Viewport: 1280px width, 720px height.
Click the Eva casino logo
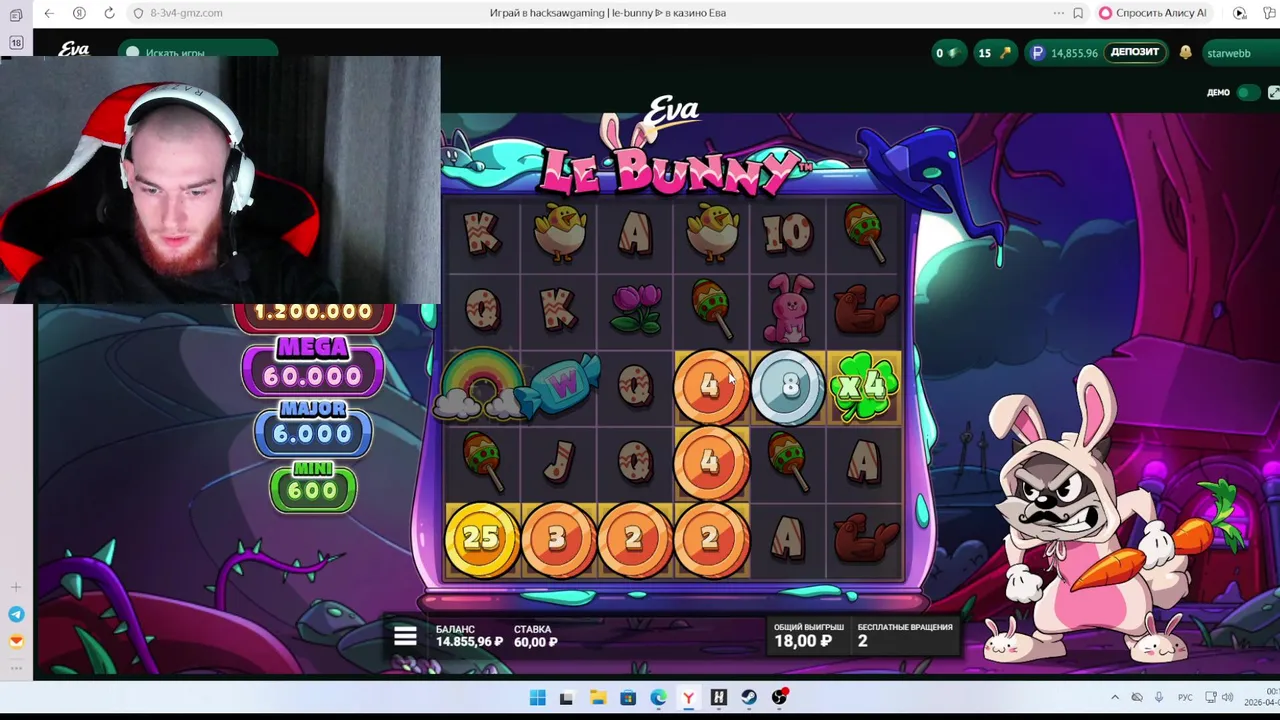tap(74, 48)
